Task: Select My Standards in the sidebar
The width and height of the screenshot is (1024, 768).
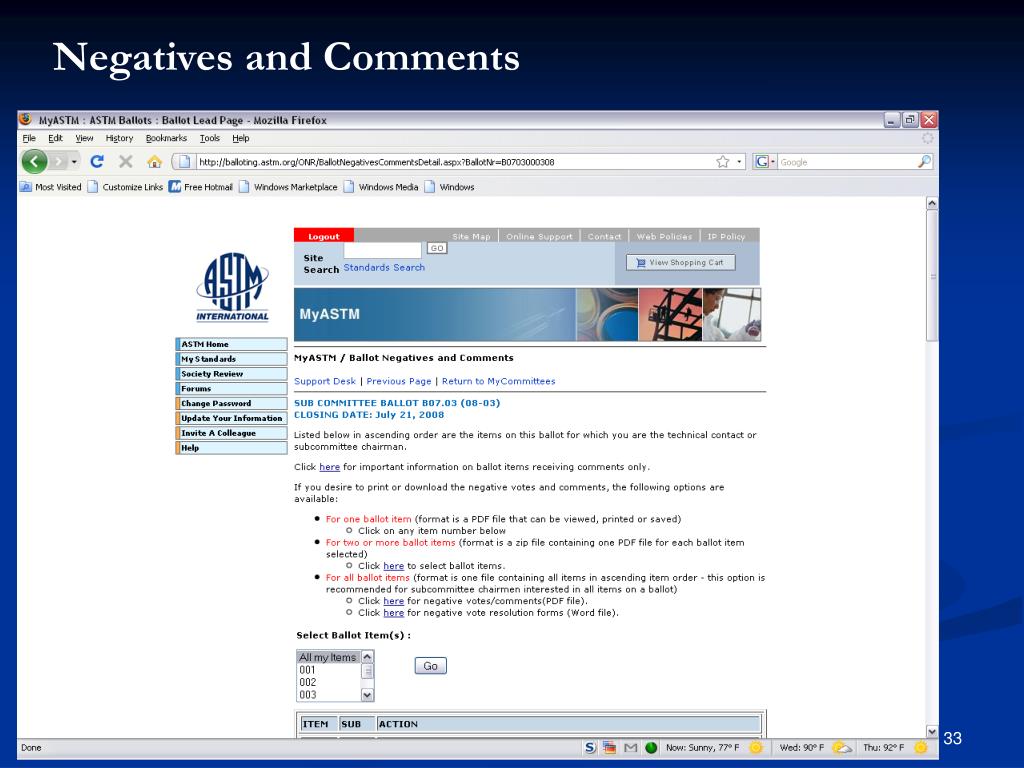Action: (231, 359)
